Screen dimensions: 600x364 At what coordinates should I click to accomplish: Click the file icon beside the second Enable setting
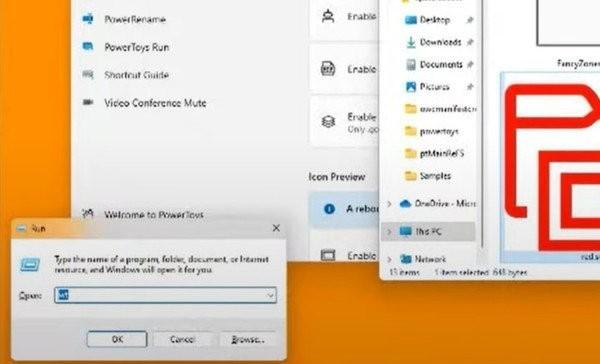pyautogui.click(x=328, y=69)
